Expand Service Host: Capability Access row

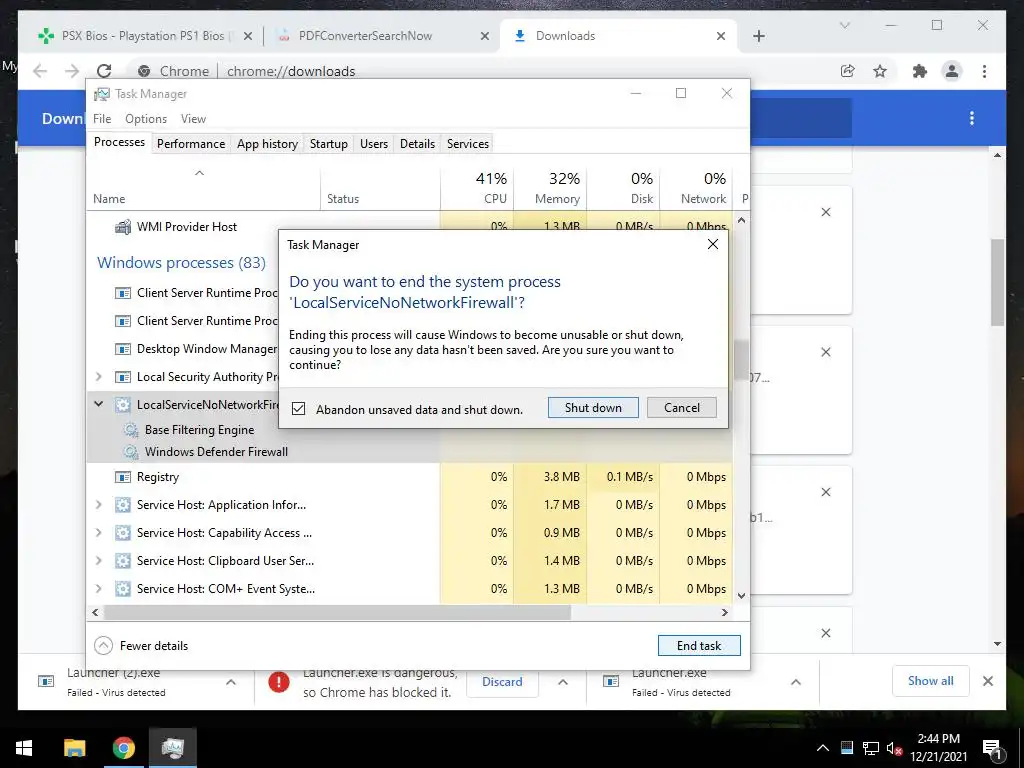(99, 532)
